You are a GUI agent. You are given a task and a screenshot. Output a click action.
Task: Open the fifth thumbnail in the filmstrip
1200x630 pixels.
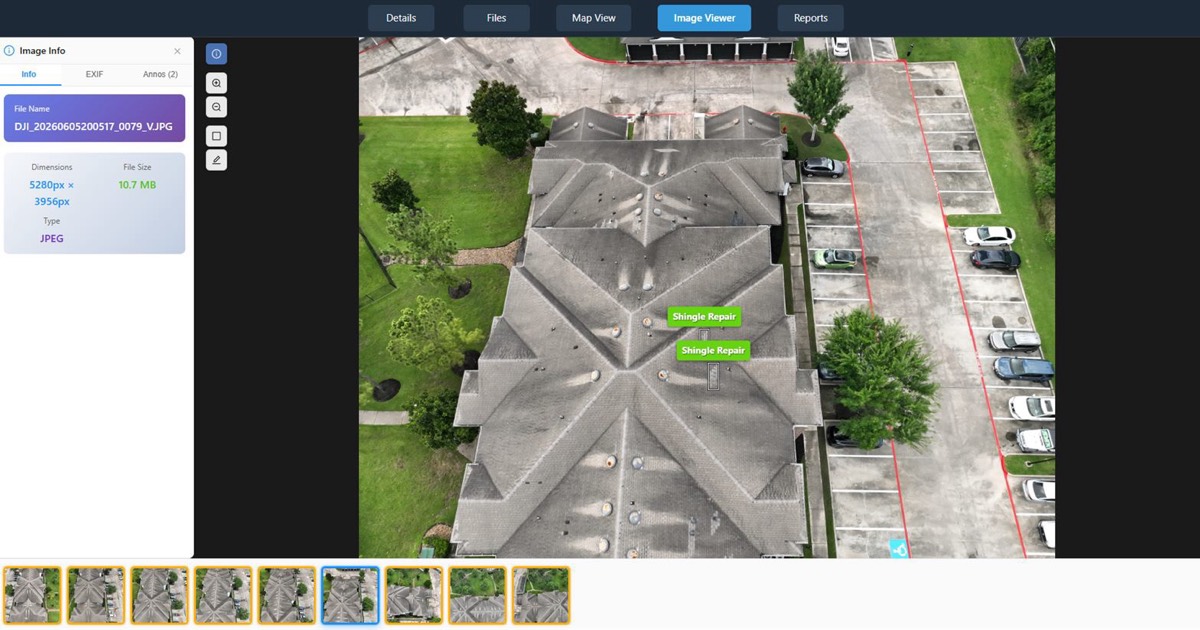[287, 595]
